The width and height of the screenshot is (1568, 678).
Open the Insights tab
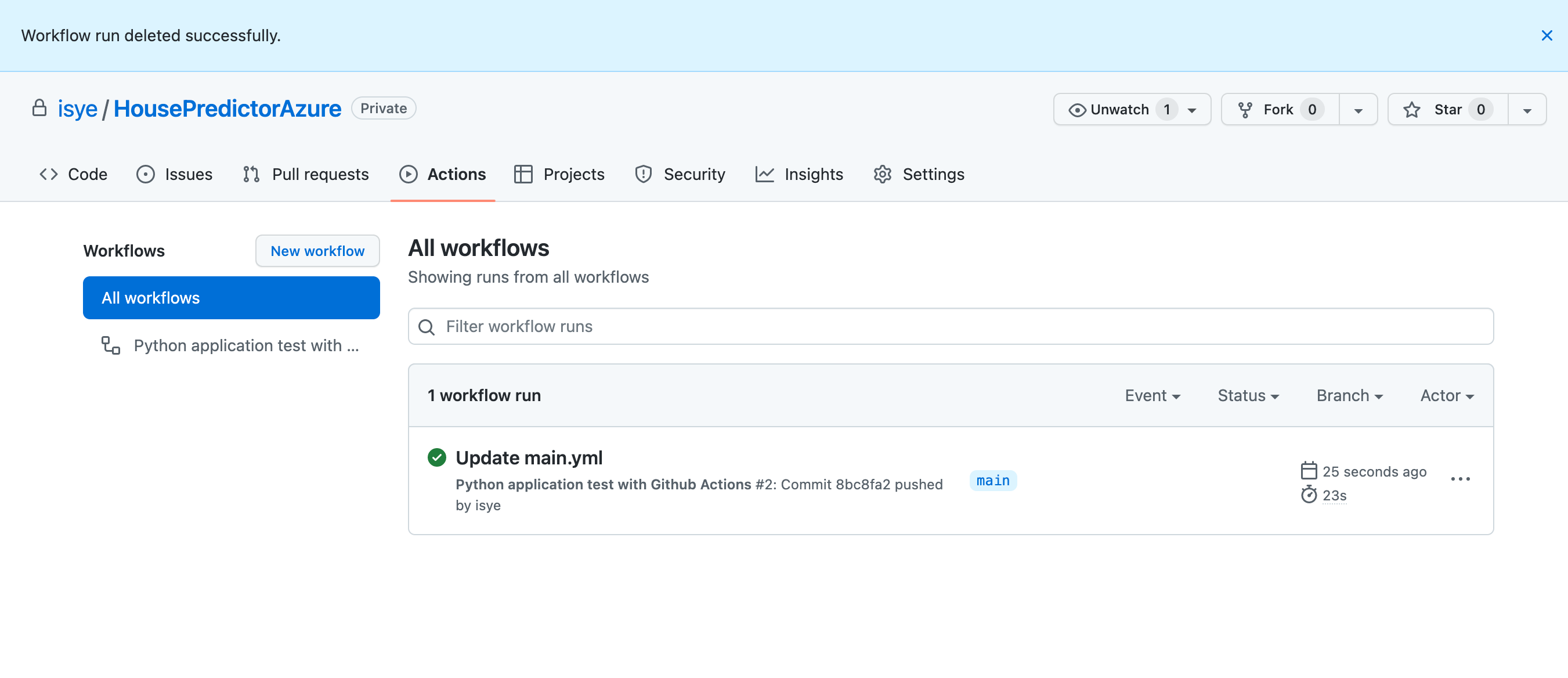[813, 174]
